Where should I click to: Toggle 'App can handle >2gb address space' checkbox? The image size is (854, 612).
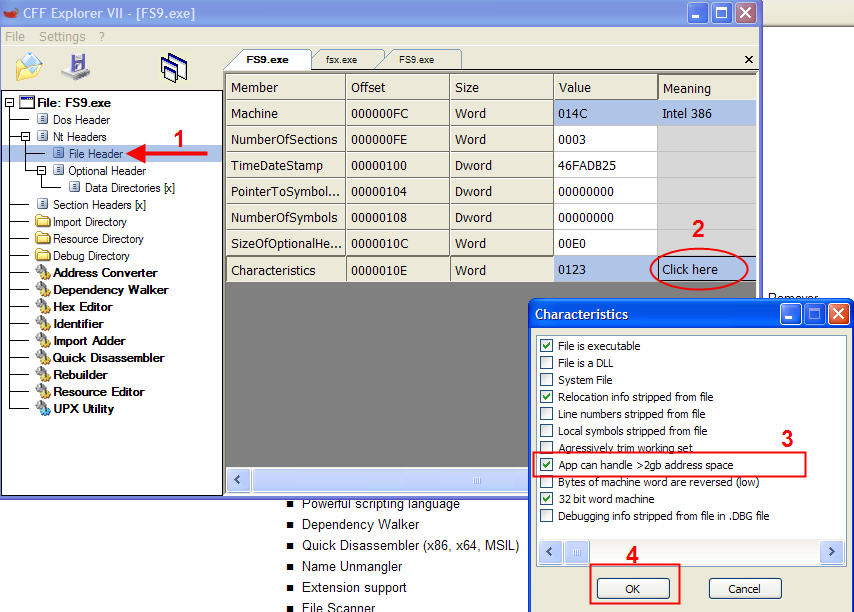point(546,465)
